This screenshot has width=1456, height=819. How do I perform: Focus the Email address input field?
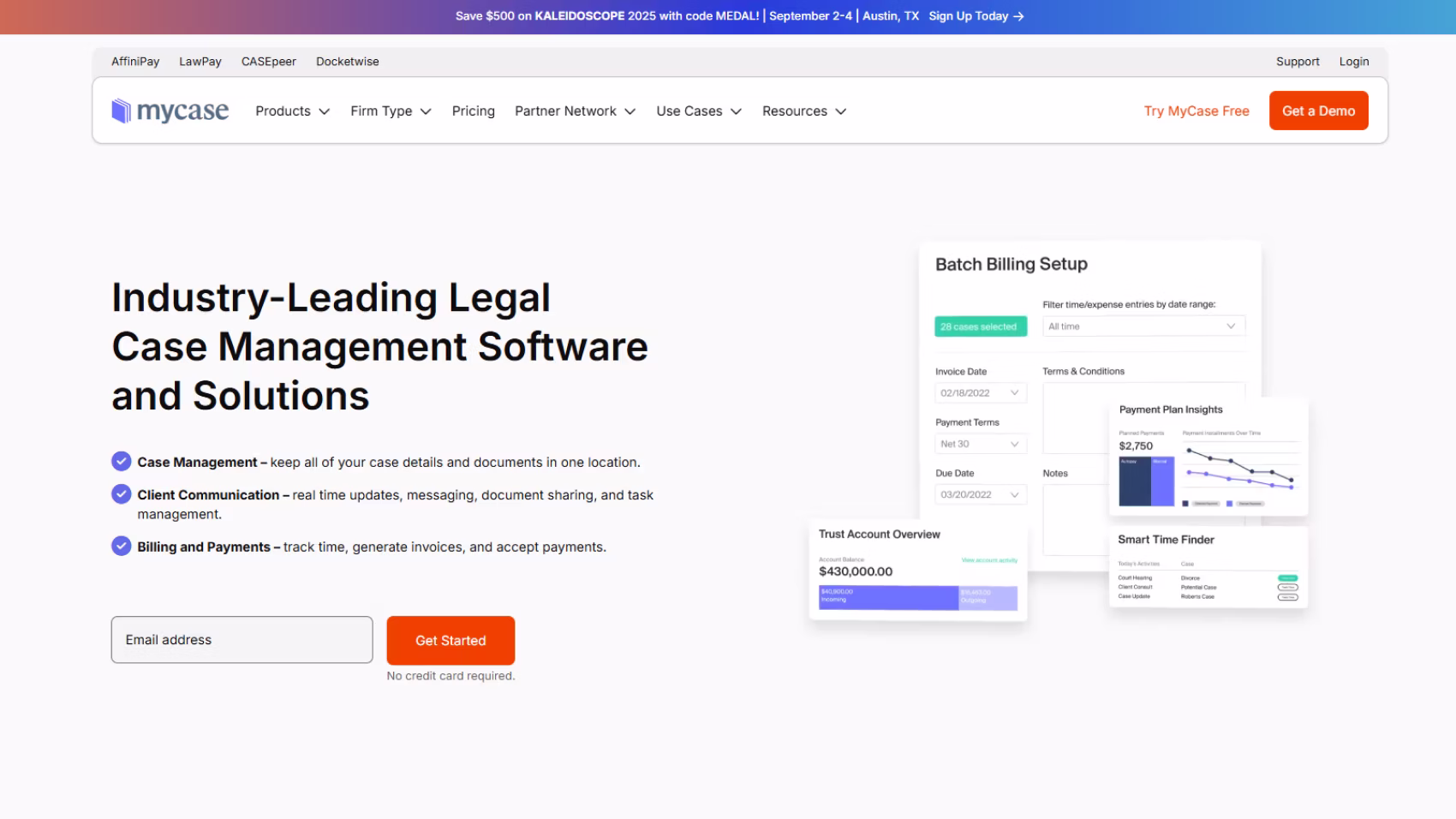(242, 640)
